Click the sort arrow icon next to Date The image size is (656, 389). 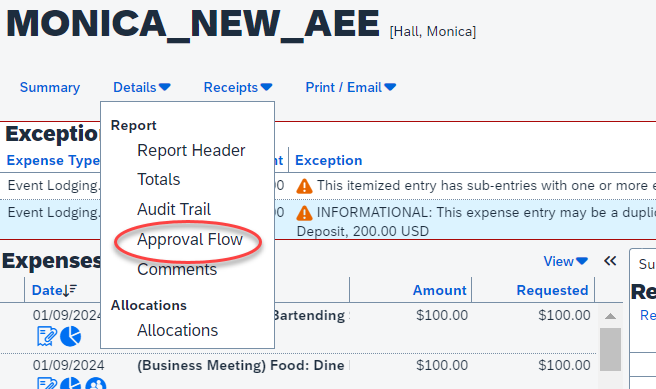coord(69,290)
